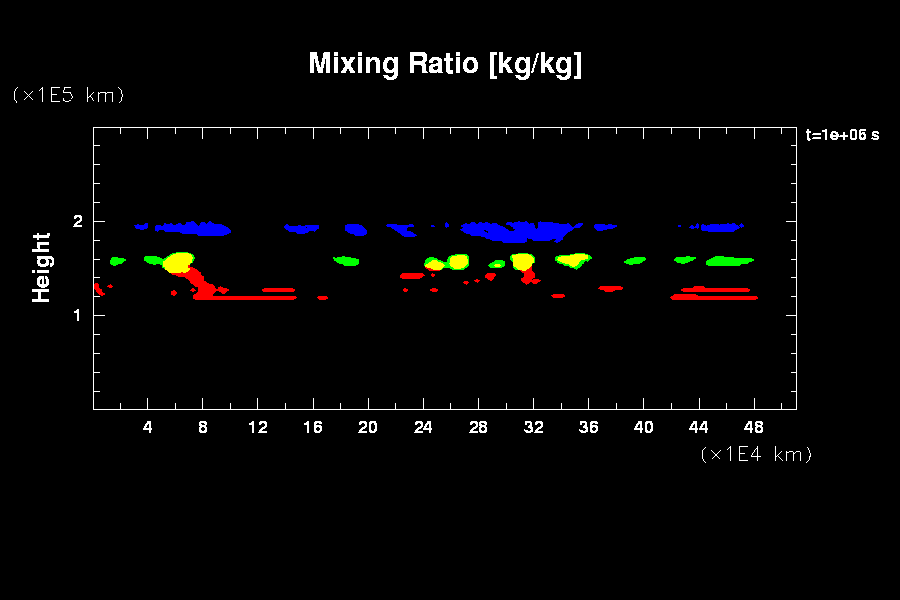Click the "Mixing Ratio [kg/kg]" plot title
900x600 pixels.
click(x=445, y=64)
